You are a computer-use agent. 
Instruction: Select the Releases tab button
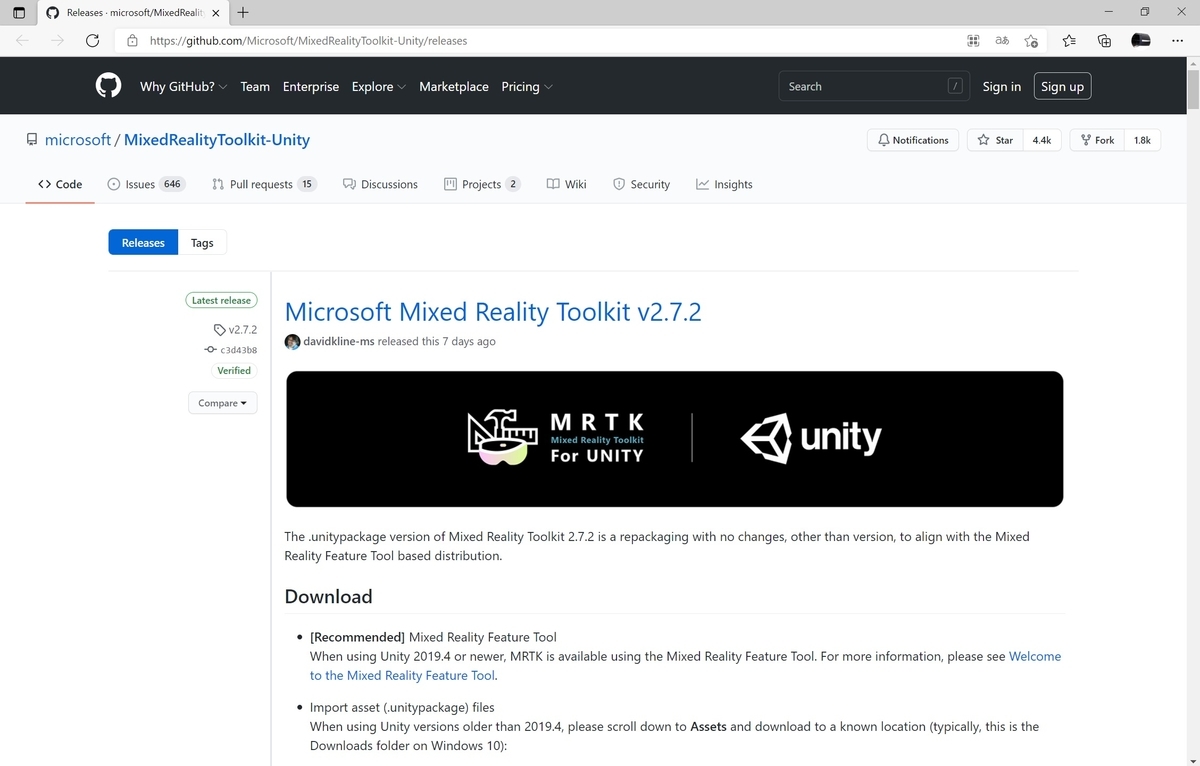pyautogui.click(x=143, y=242)
